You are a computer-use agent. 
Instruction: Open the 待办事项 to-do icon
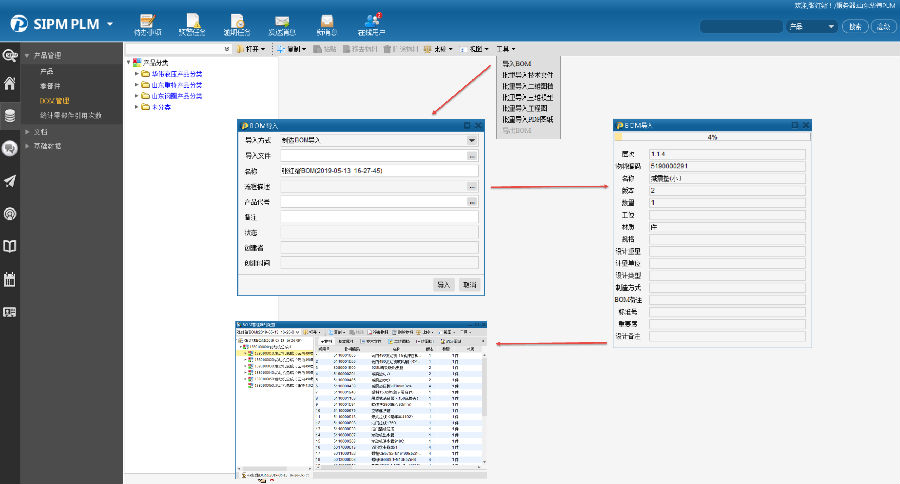(x=147, y=22)
